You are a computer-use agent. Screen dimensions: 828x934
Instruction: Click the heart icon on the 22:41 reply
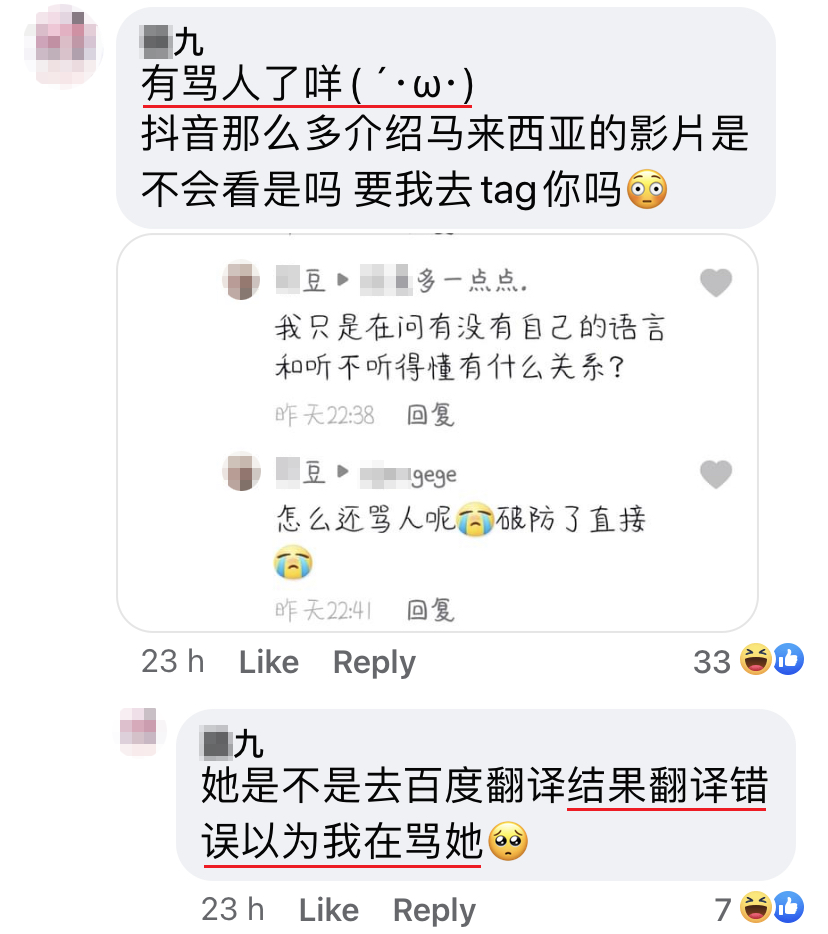tap(715, 474)
